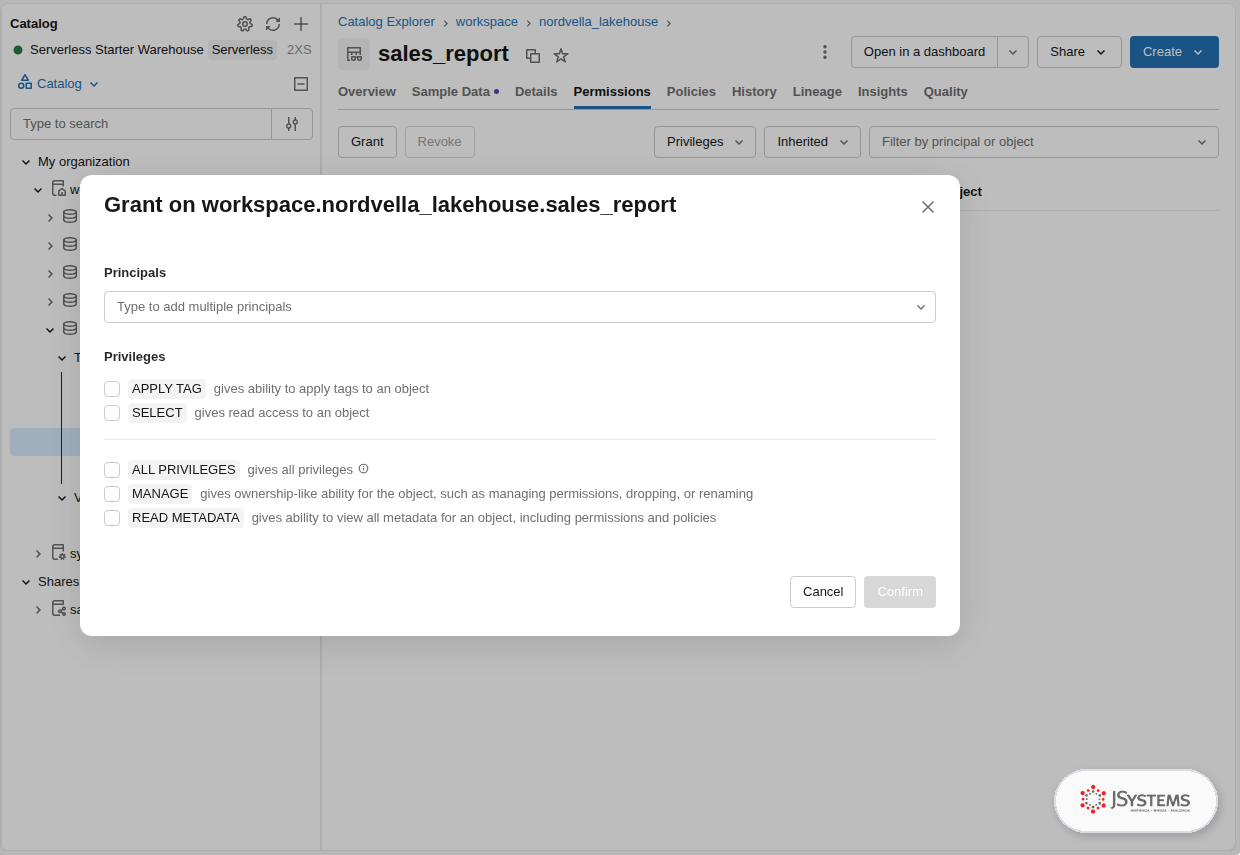Open the Privileges filter dropdown
Image resolution: width=1240 pixels, height=855 pixels.
coord(705,142)
